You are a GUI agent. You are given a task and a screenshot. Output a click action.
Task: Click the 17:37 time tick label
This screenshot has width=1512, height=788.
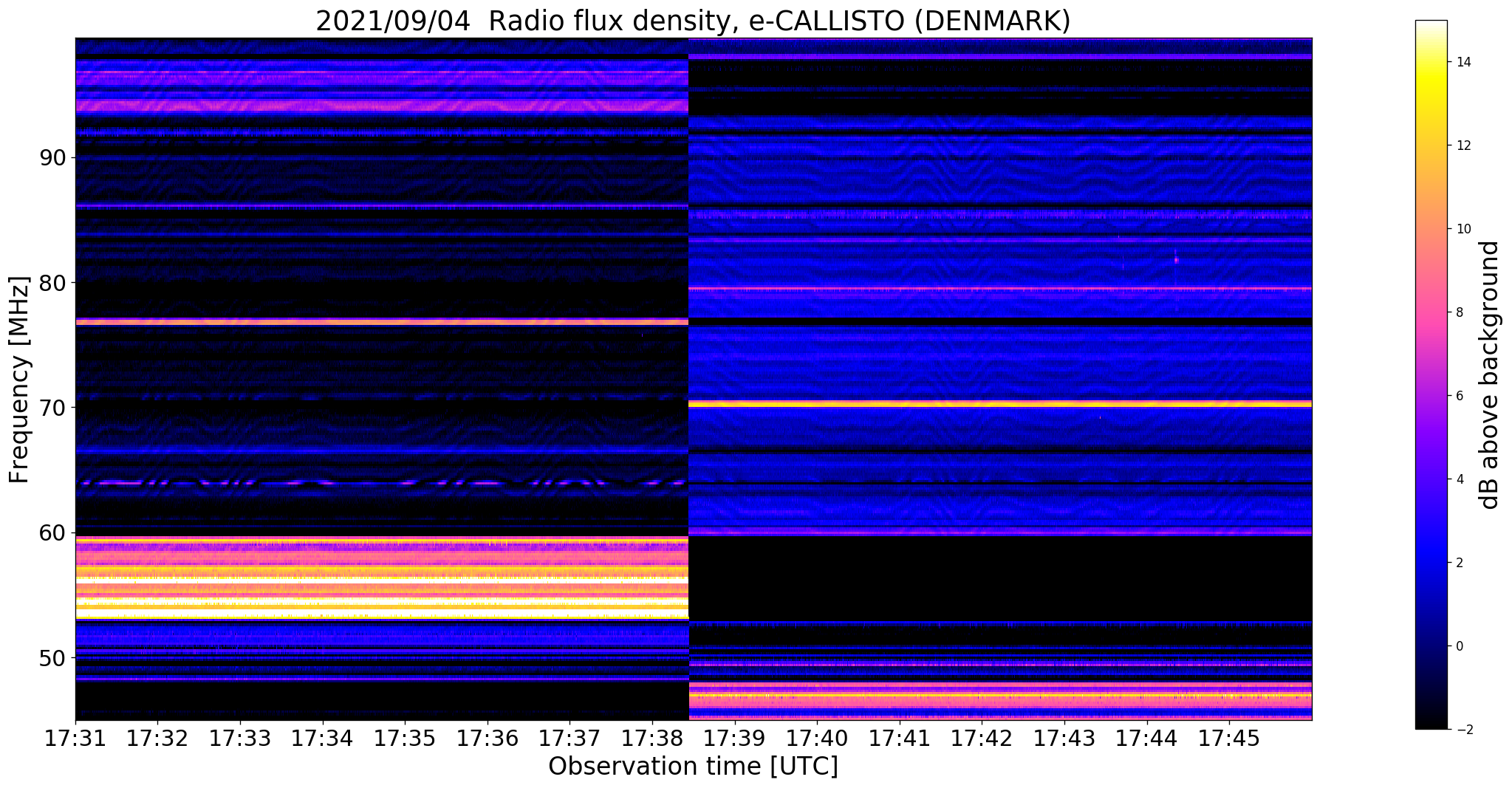tap(569, 739)
